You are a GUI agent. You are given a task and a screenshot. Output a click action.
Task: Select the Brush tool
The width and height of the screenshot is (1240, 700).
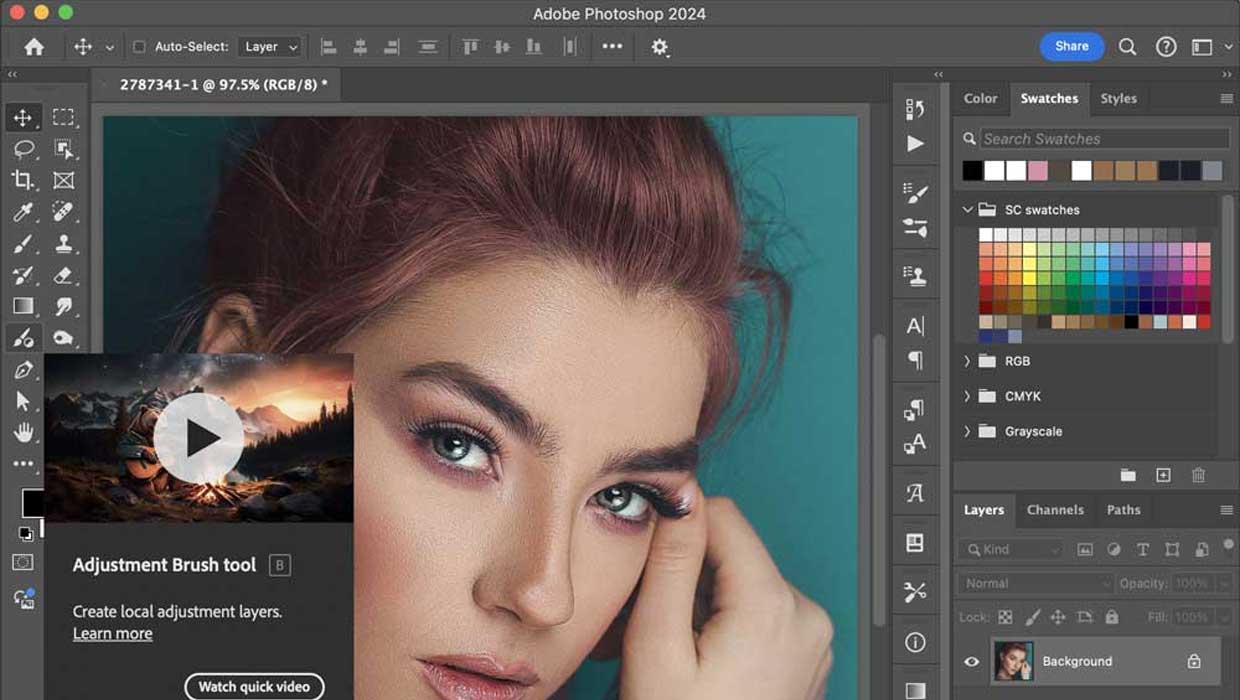(23, 243)
